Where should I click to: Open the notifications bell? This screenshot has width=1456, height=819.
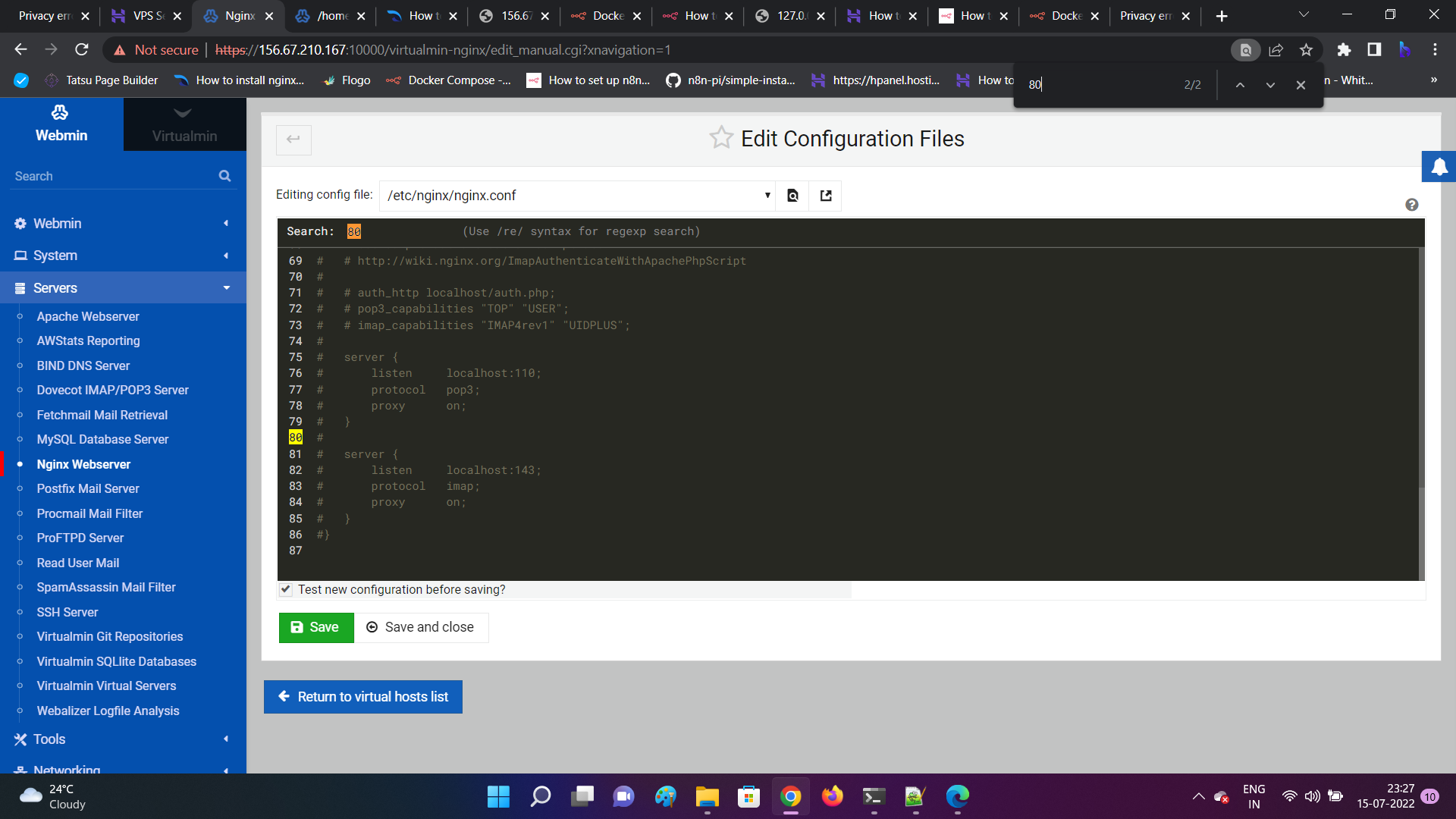click(1439, 167)
